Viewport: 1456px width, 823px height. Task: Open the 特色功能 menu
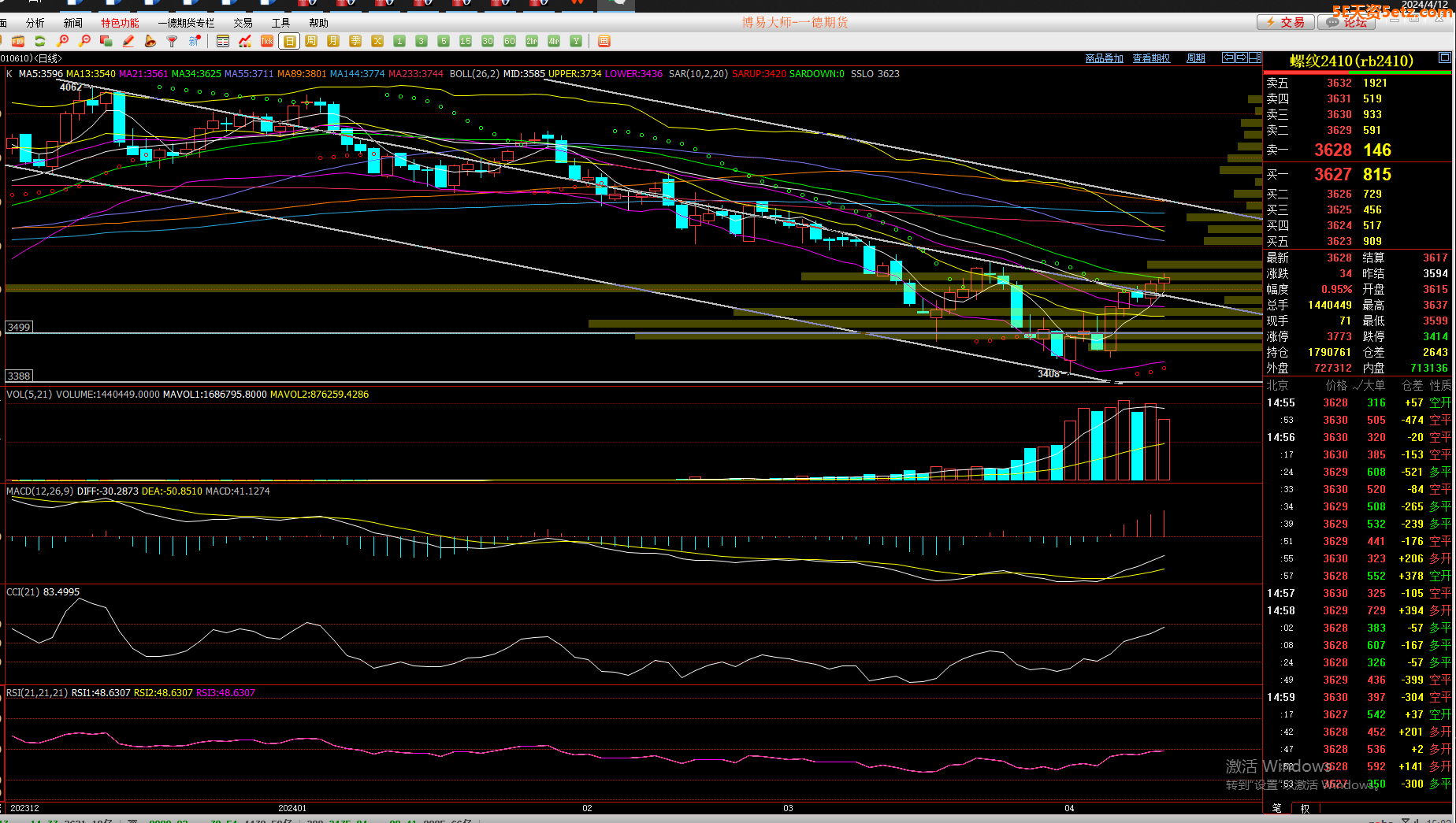[x=120, y=23]
